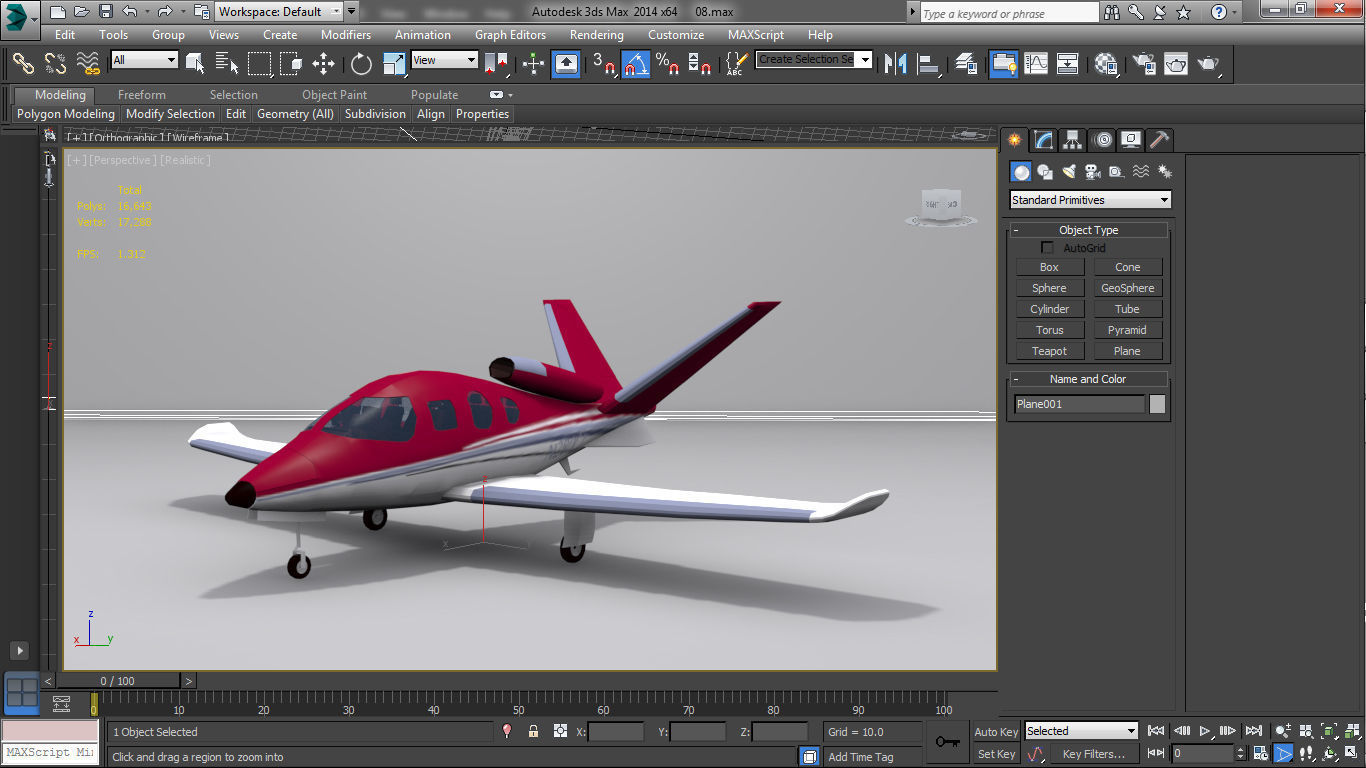Click the object color swatch
This screenshot has width=1366, height=768.
point(1157,404)
